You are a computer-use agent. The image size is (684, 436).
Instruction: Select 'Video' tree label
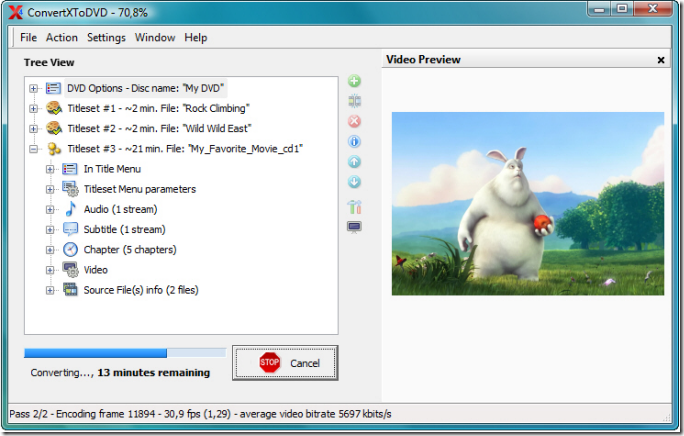pos(96,270)
